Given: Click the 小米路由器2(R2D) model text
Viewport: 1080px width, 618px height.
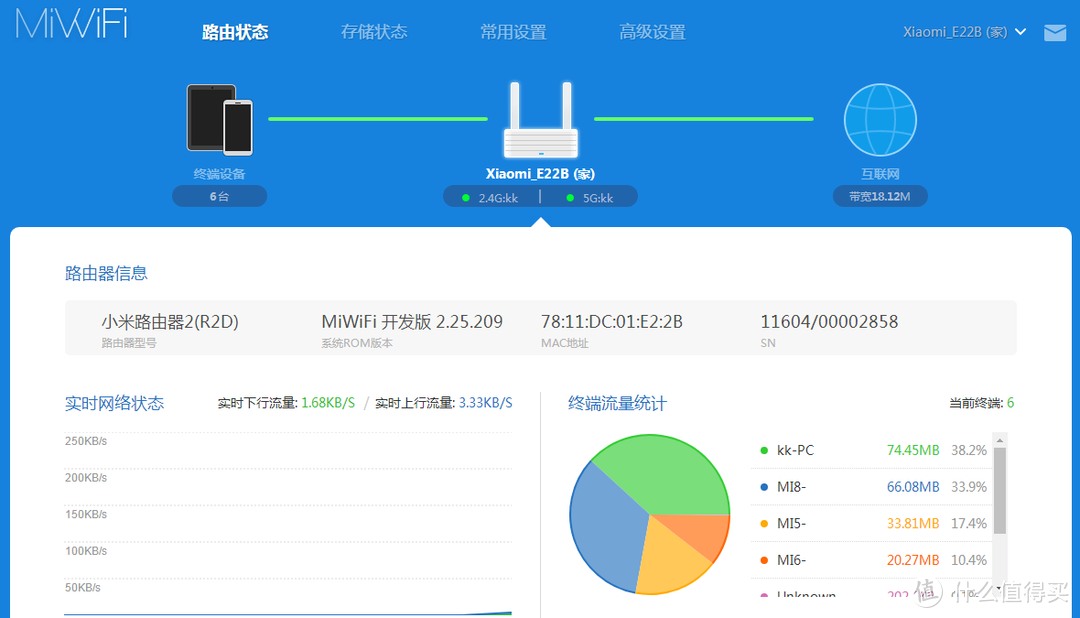Looking at the screenshot, I should click(x=169, y=322).
